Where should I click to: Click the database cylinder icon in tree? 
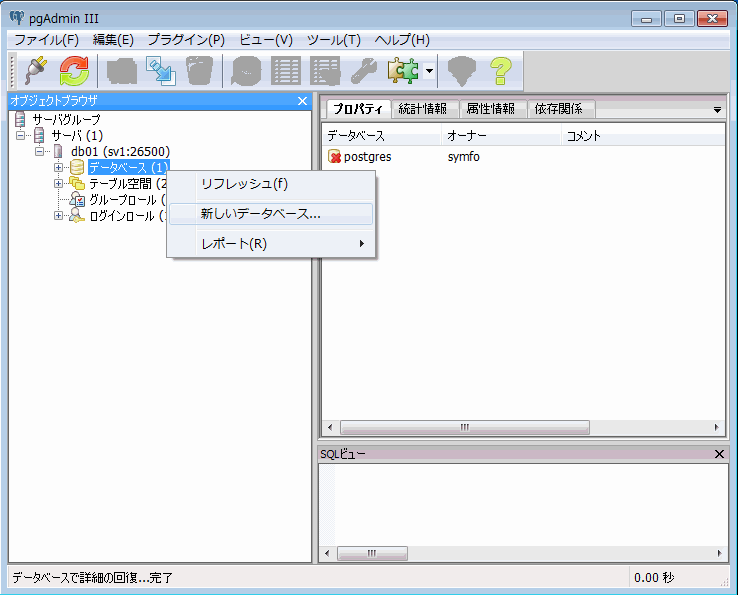click(77, 168)
